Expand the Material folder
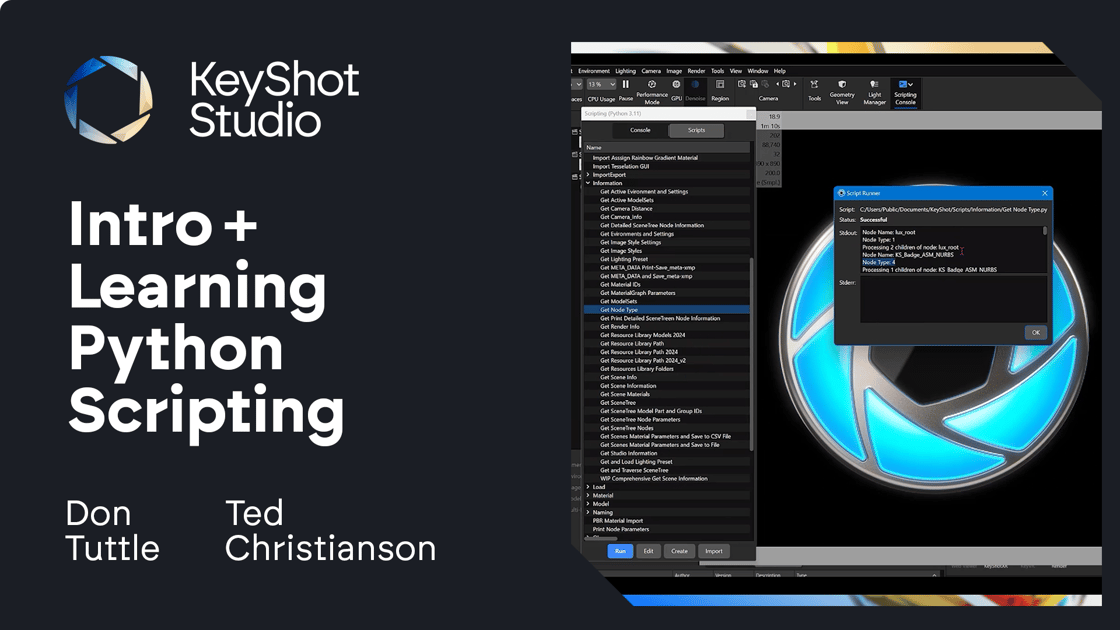This screenshot has height=630, width=1120. click(589, 496)
